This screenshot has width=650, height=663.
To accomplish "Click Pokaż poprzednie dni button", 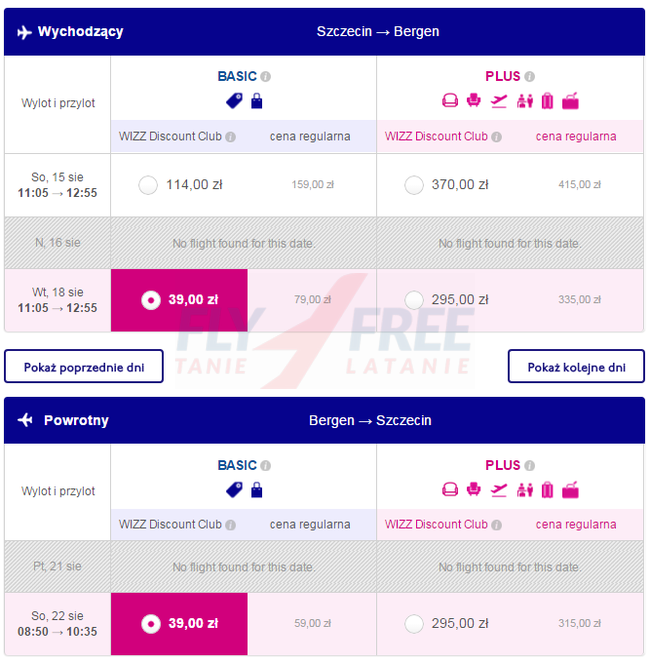I will tap(84, 366).
